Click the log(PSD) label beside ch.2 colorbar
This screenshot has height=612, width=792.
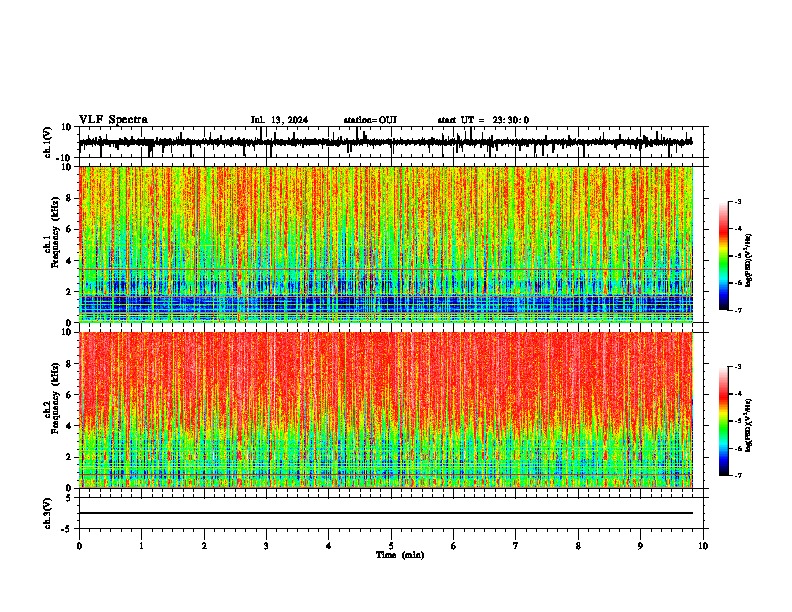749,426
